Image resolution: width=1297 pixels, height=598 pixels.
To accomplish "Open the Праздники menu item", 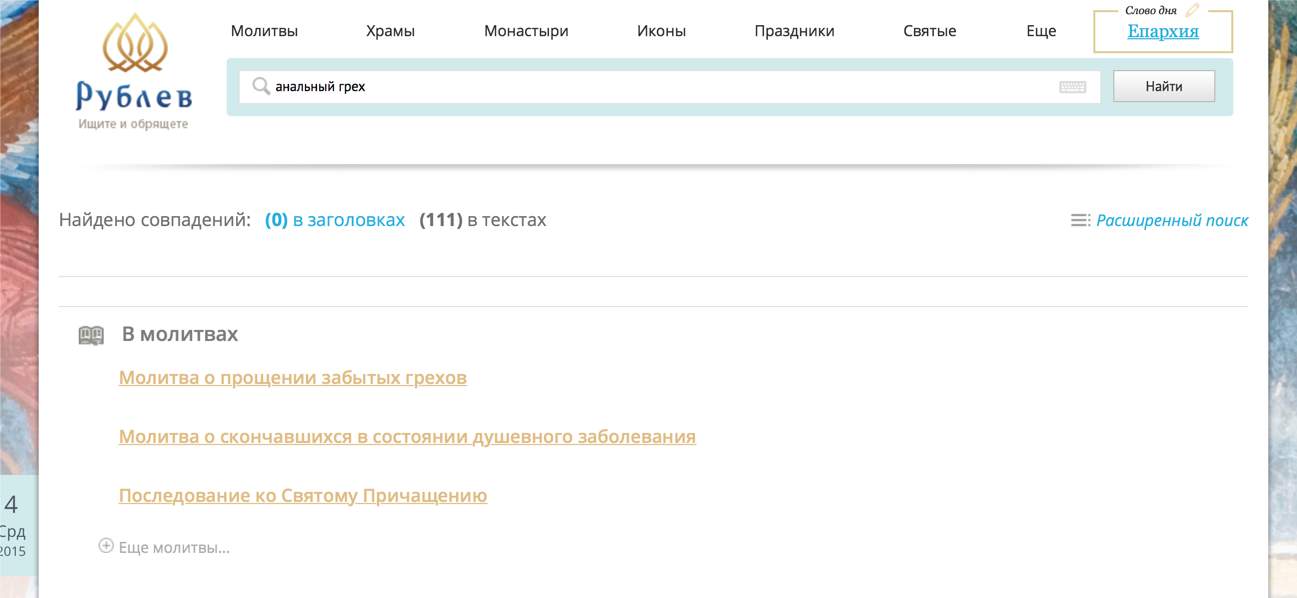I will (x=794, y=31).
